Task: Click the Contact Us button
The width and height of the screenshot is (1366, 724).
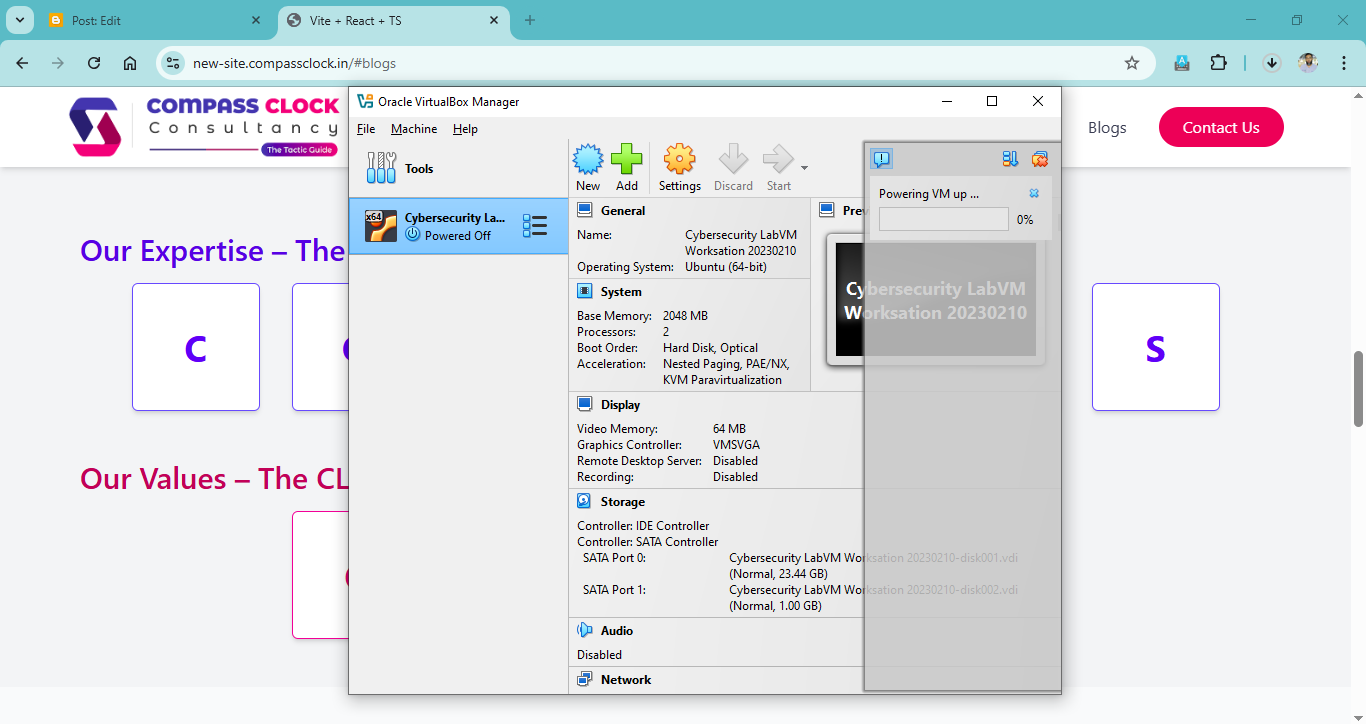Action: coord(1221,127)
